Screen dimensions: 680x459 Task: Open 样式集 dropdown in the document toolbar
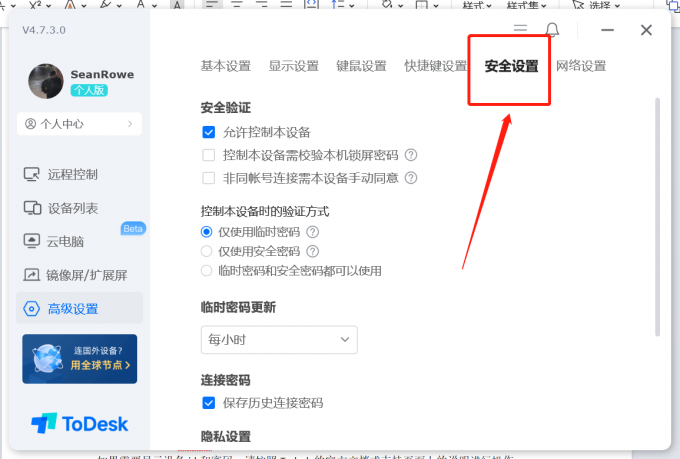click(527, 6)
